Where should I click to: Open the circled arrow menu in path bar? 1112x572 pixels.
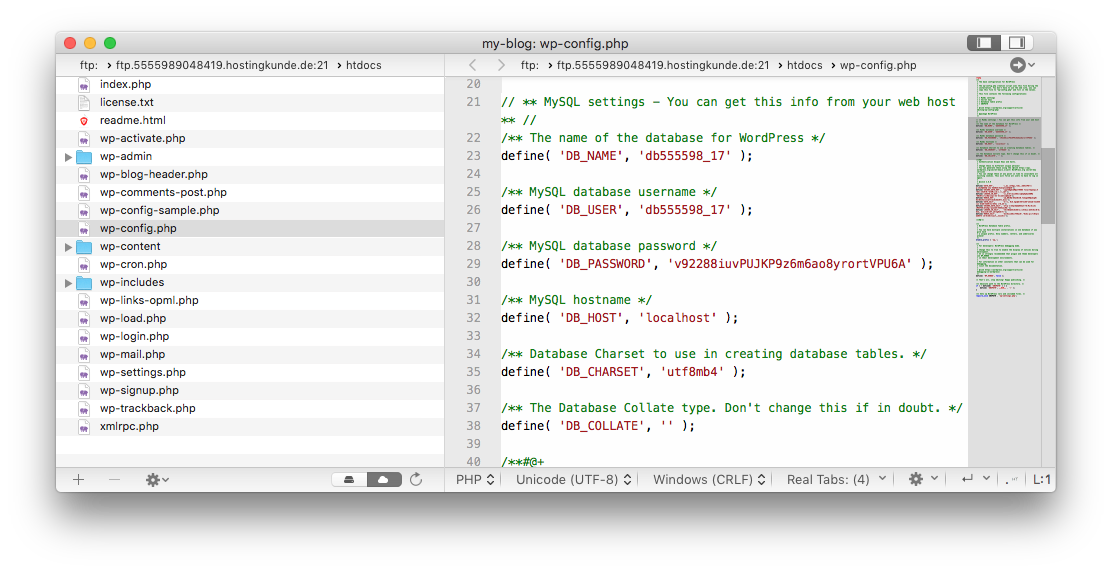1022,65
